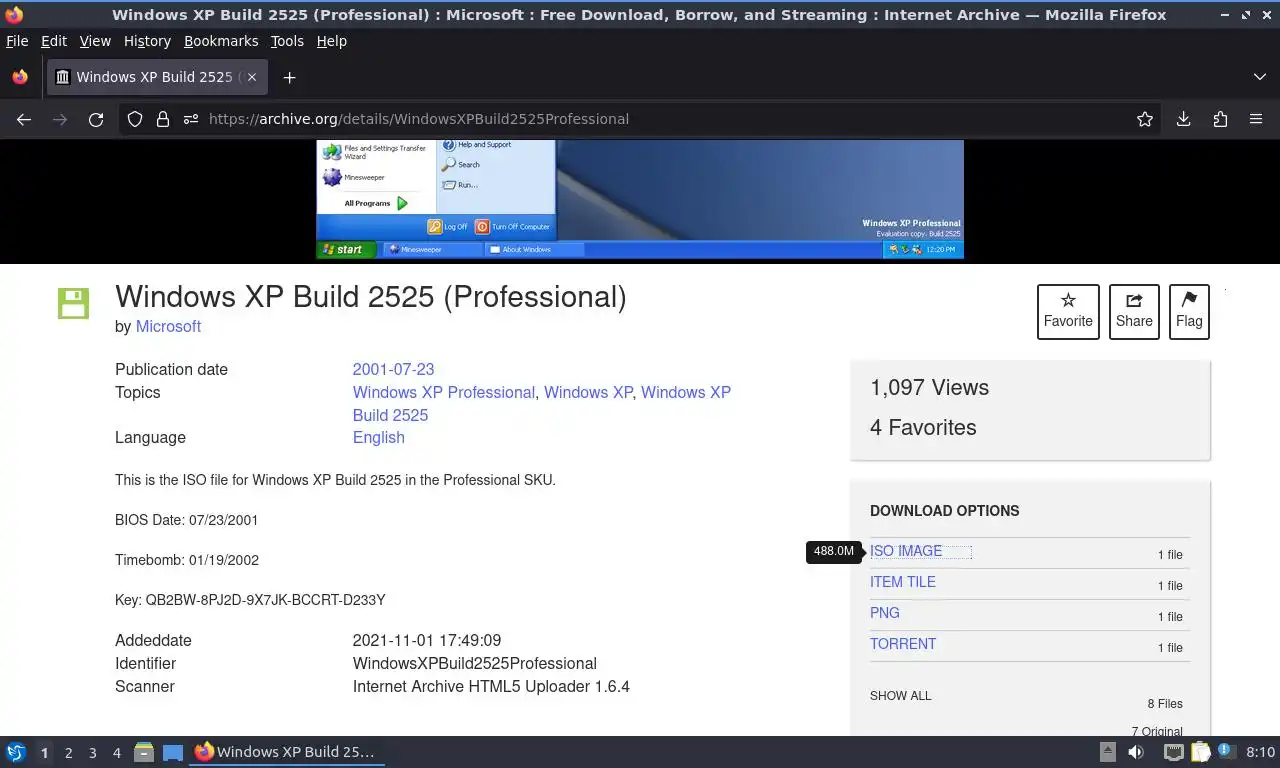Open the clipboard tray icon
The image size is (1280, 768).
1199,752
